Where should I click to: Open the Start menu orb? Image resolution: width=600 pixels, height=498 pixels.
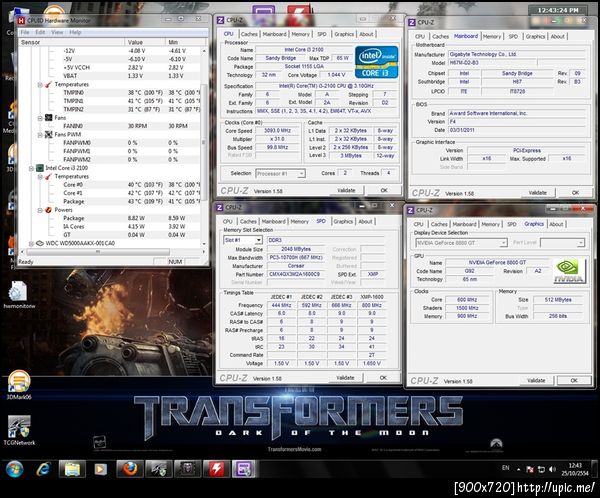15,469
